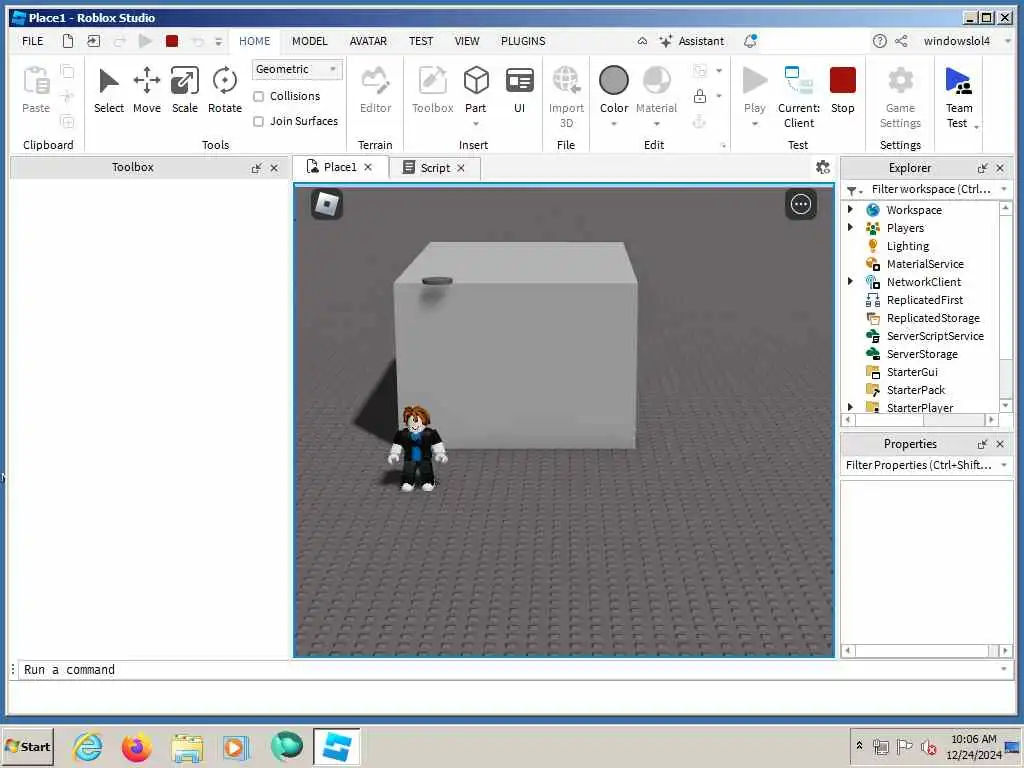
Task: Switch to the MODEL ribbon tab
Action: point(310,41)
